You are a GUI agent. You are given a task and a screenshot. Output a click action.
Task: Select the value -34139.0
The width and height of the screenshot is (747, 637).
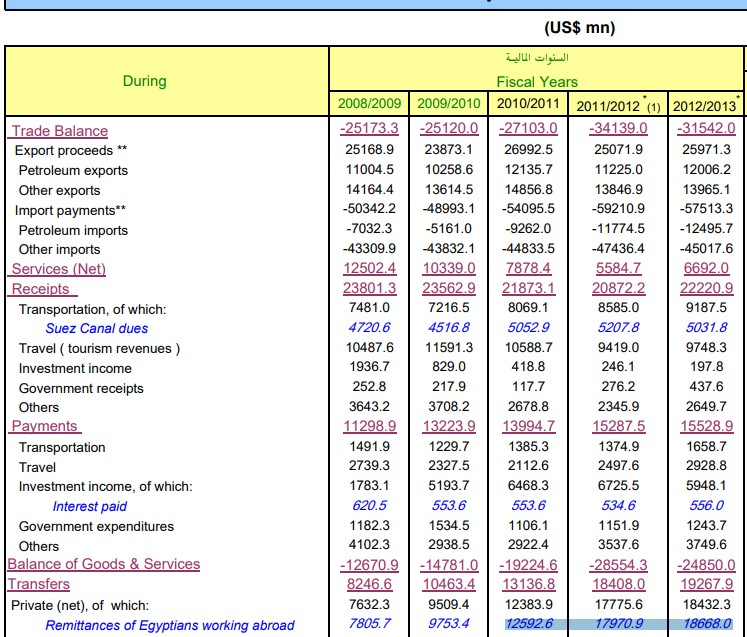tap(618, 128)
